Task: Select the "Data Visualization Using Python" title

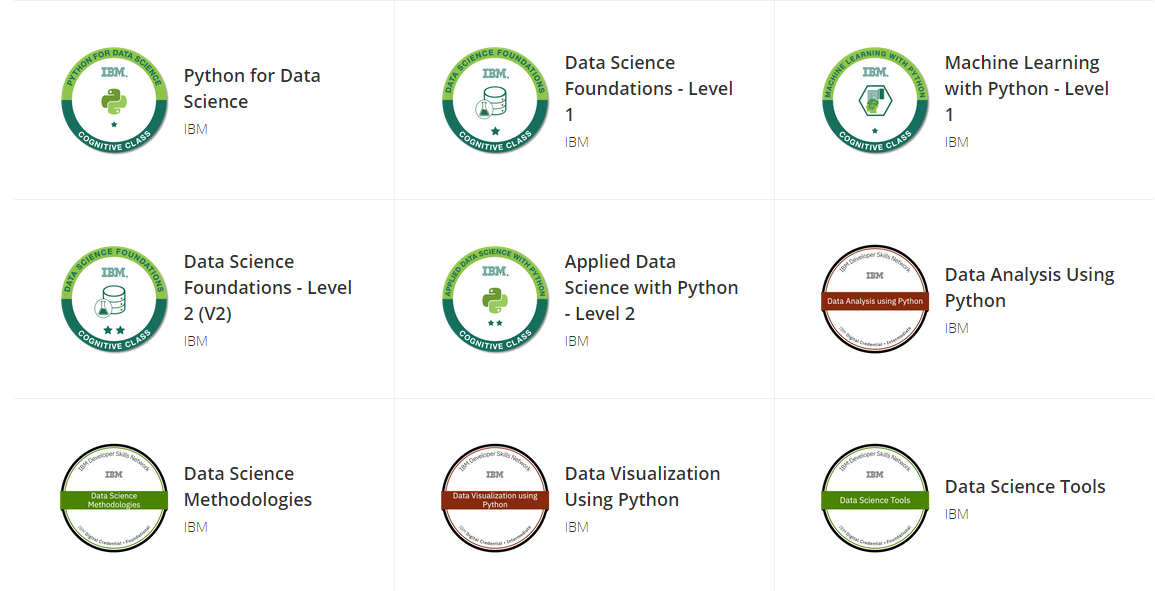Action: (x=642, y=486)
